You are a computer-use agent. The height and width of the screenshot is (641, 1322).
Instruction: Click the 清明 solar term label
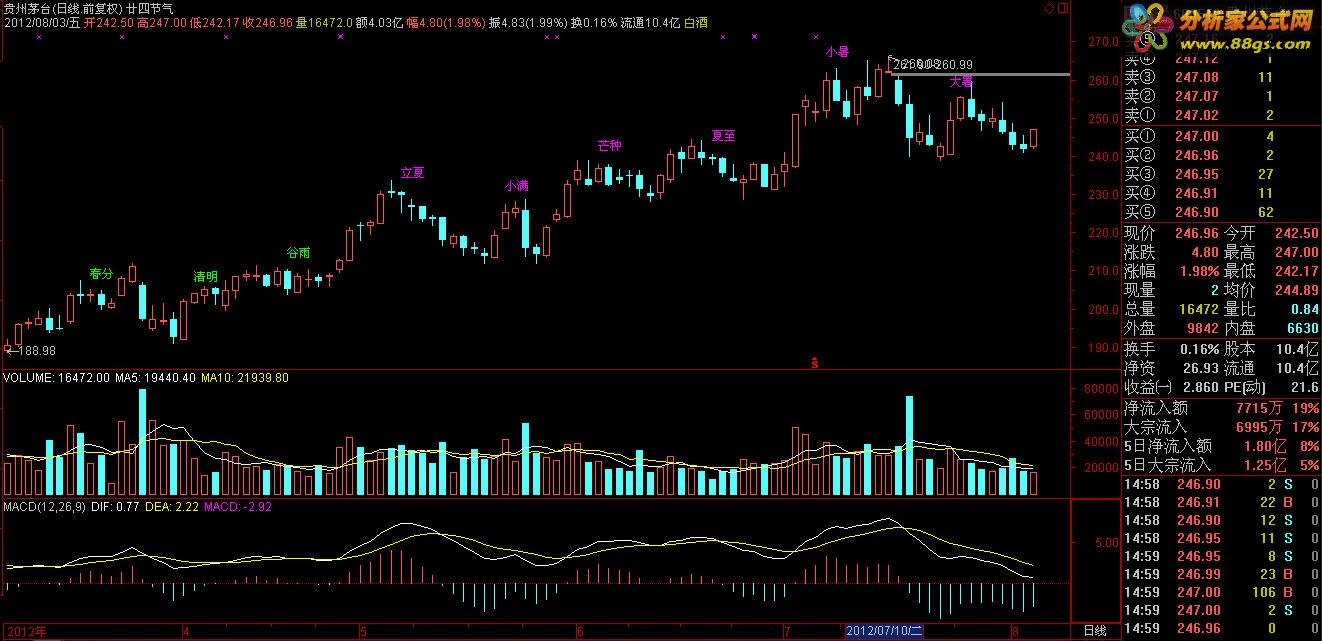(x=205, y=275)
